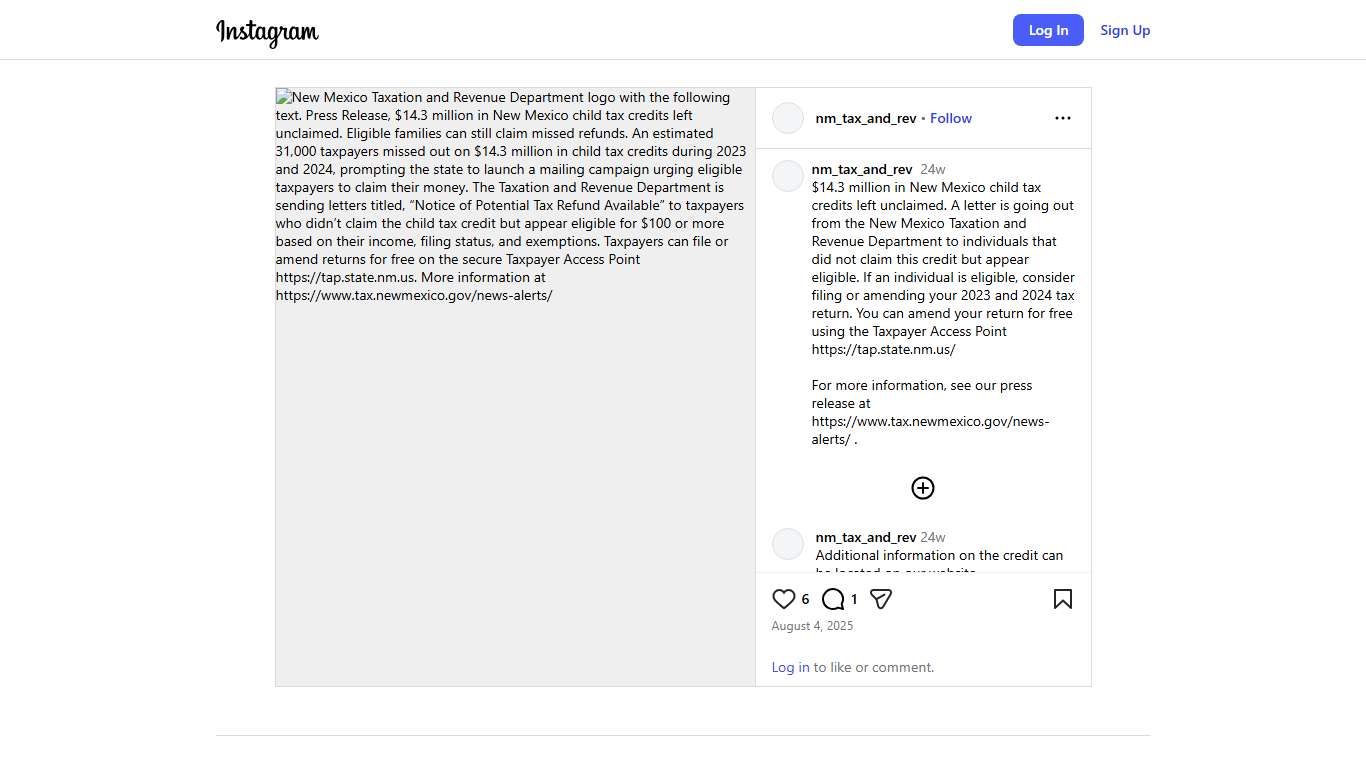This screenshot has height=768, width=1366.
Task: Open comments via the speech bubble icon
Action: tap(833, 599)
